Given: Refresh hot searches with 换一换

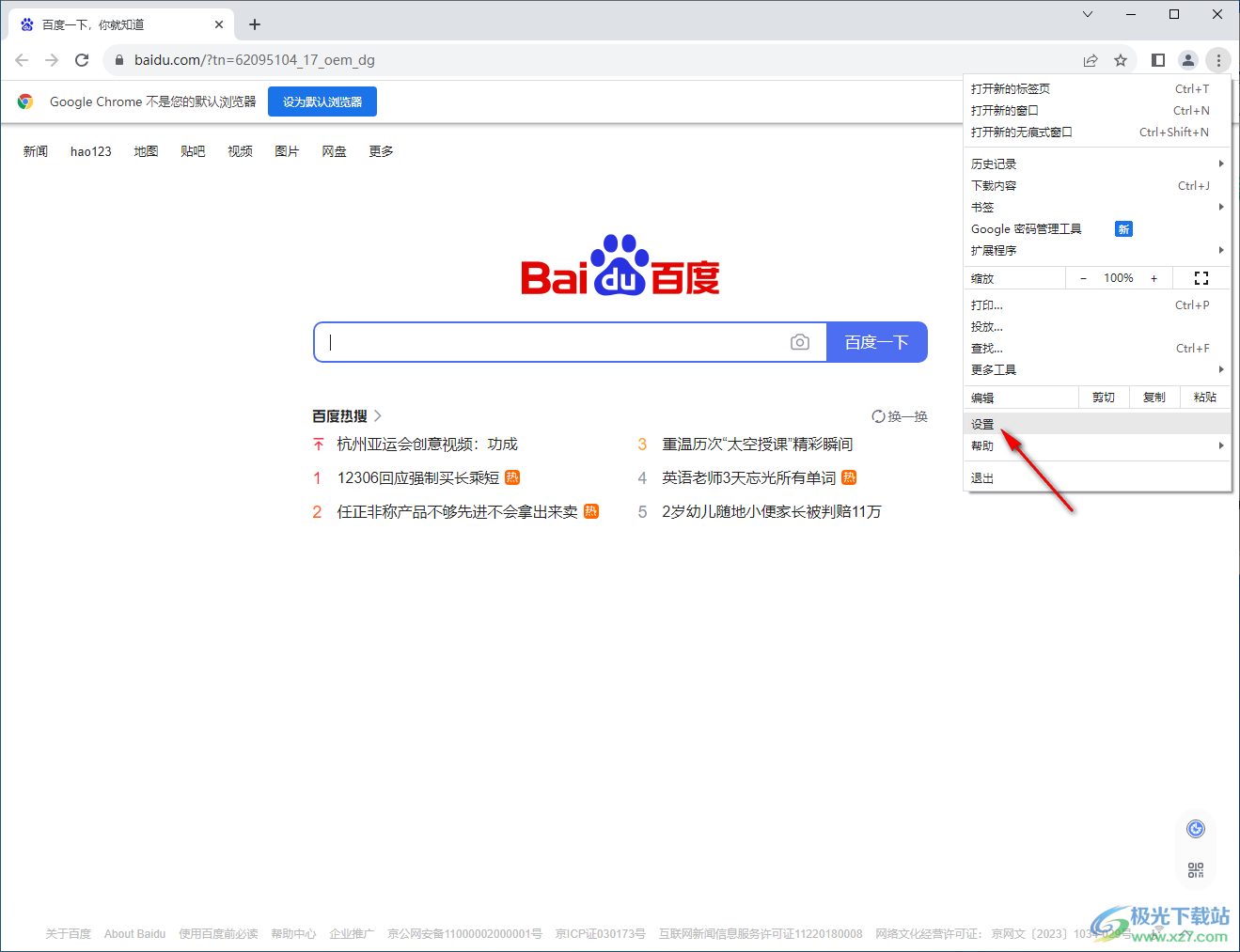Looking at the screenshot, I should [900, 416].
